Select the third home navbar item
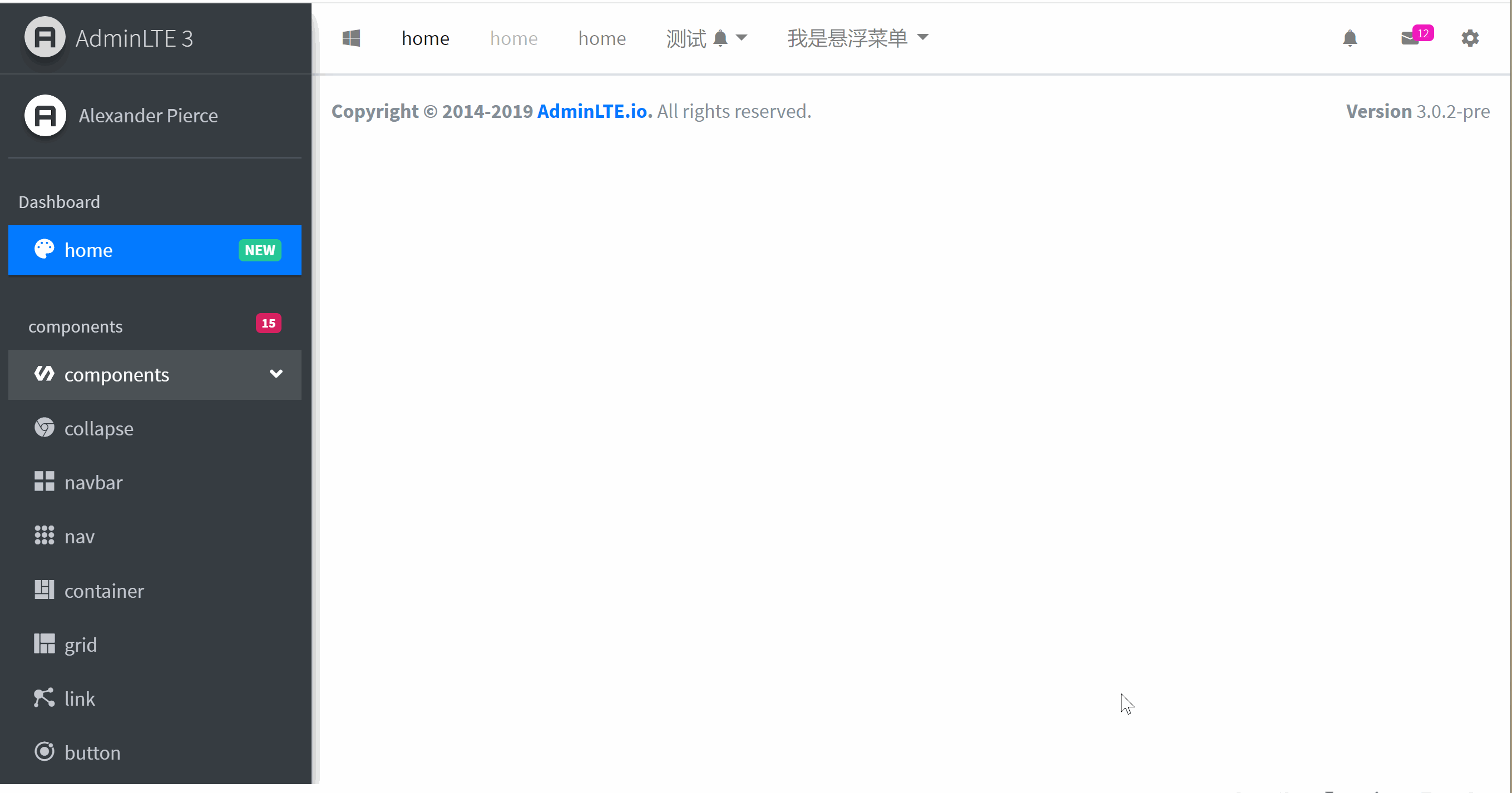This screenshot has height=793, width=1512. point(602,38)
